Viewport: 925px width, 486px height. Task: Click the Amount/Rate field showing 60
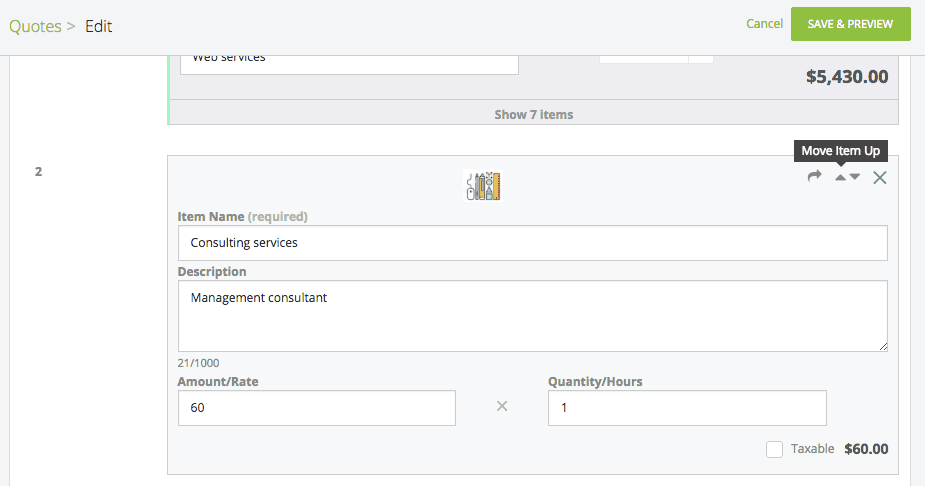(316, 408)
